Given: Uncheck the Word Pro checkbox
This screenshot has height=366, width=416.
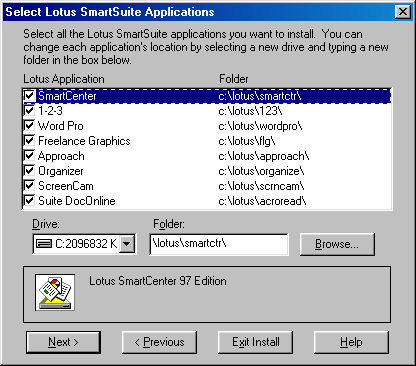Looking at the screenshot, I should click(29, 125).
